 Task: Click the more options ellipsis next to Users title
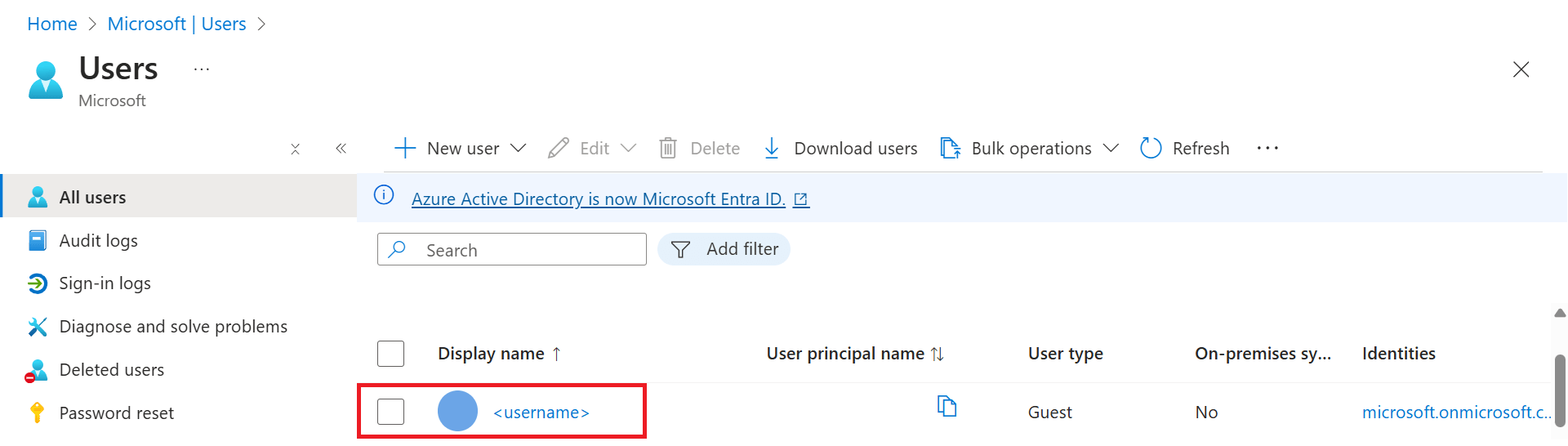click(x=202, y=69)
